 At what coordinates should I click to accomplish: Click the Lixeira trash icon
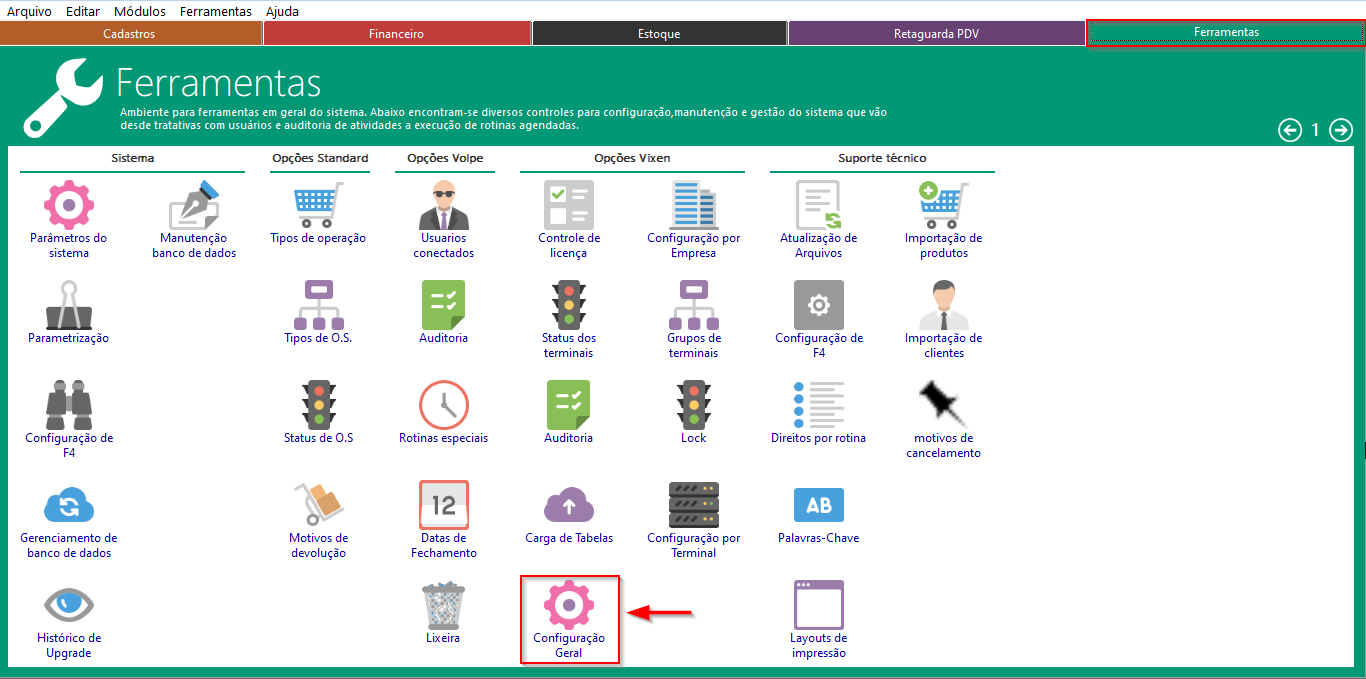coord(443,605)
